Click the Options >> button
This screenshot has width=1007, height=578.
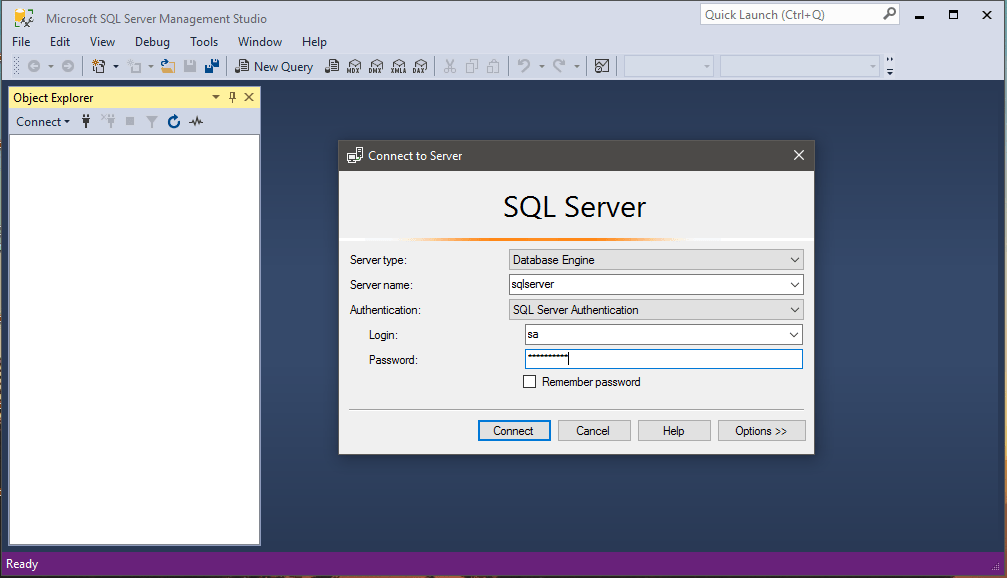[x=762, y=430]
